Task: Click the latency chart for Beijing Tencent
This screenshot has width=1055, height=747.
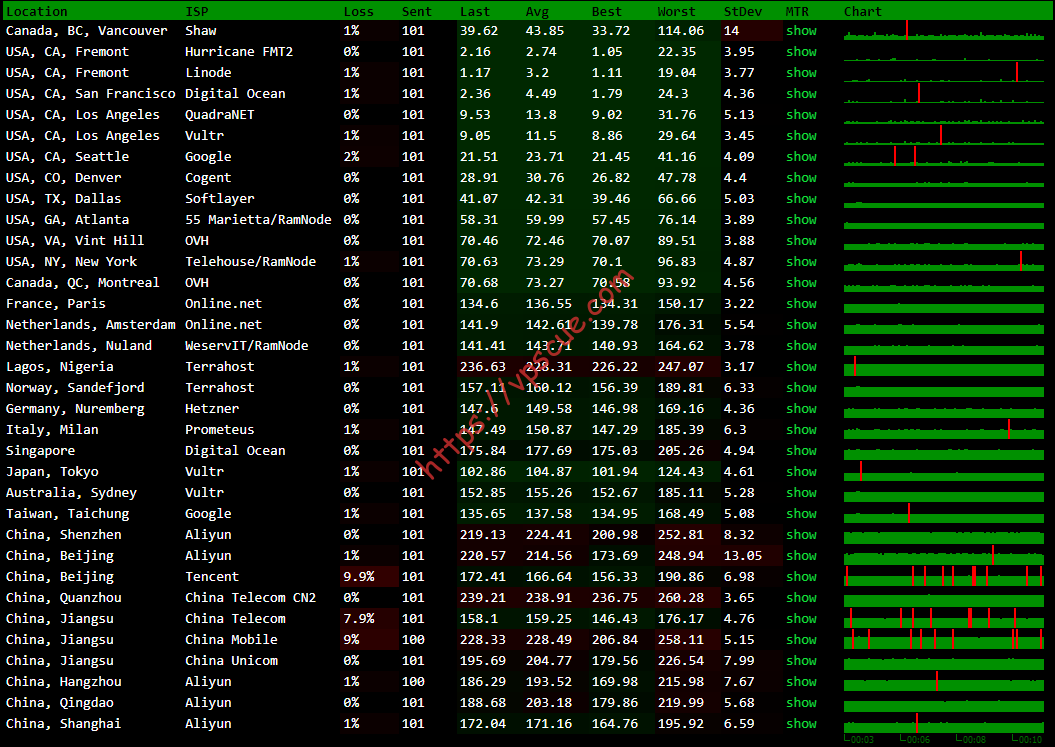Action: (x=944, y=576)
